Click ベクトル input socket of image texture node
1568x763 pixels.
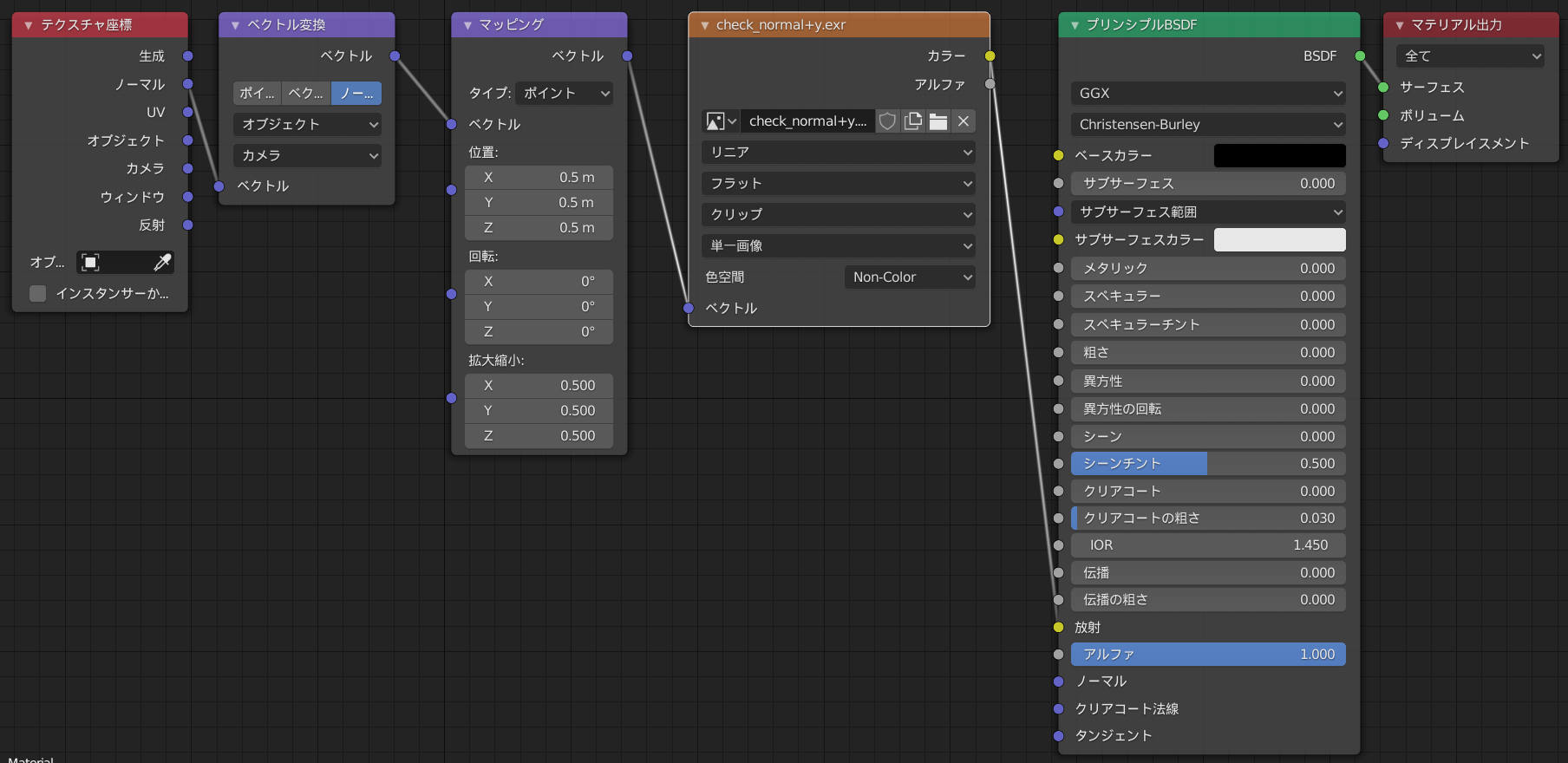coord(689,308)
